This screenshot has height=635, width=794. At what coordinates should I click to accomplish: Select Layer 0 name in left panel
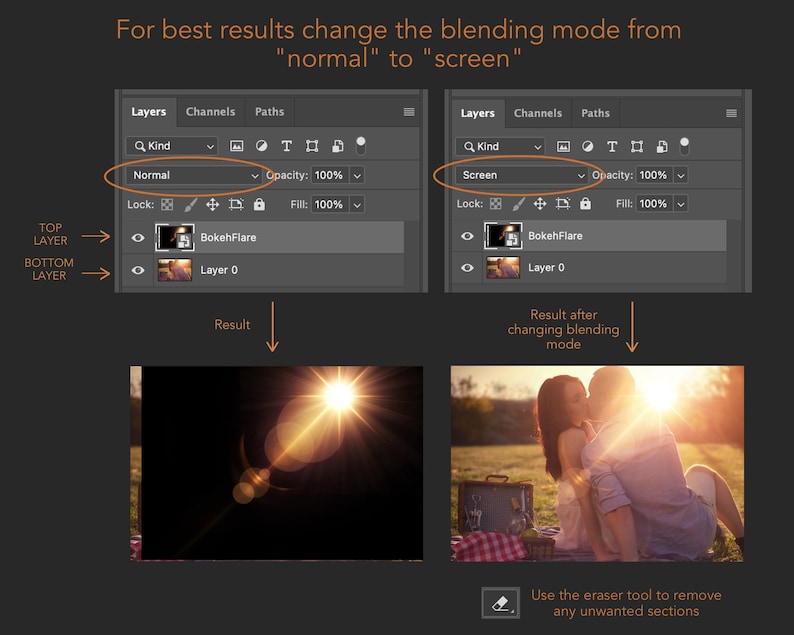(x=219, y=270)
